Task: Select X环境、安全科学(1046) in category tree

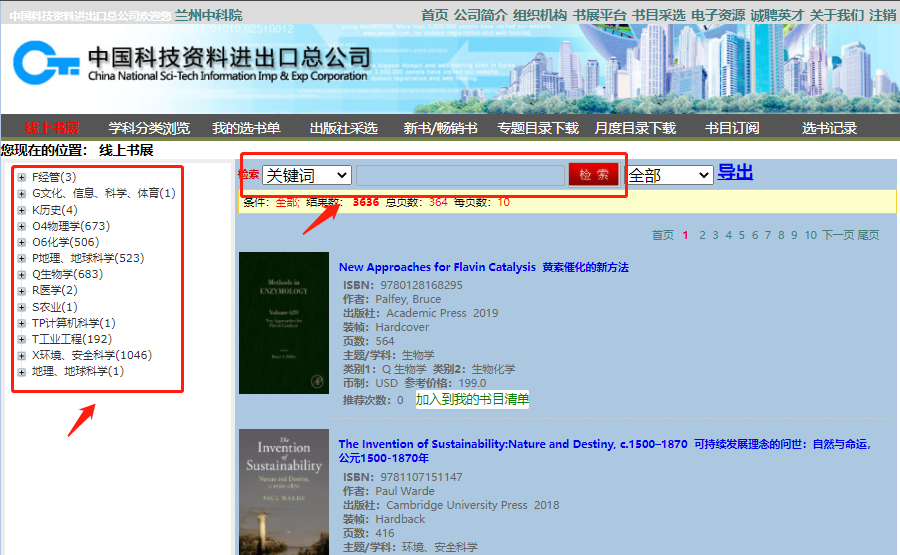Action: 92,355
